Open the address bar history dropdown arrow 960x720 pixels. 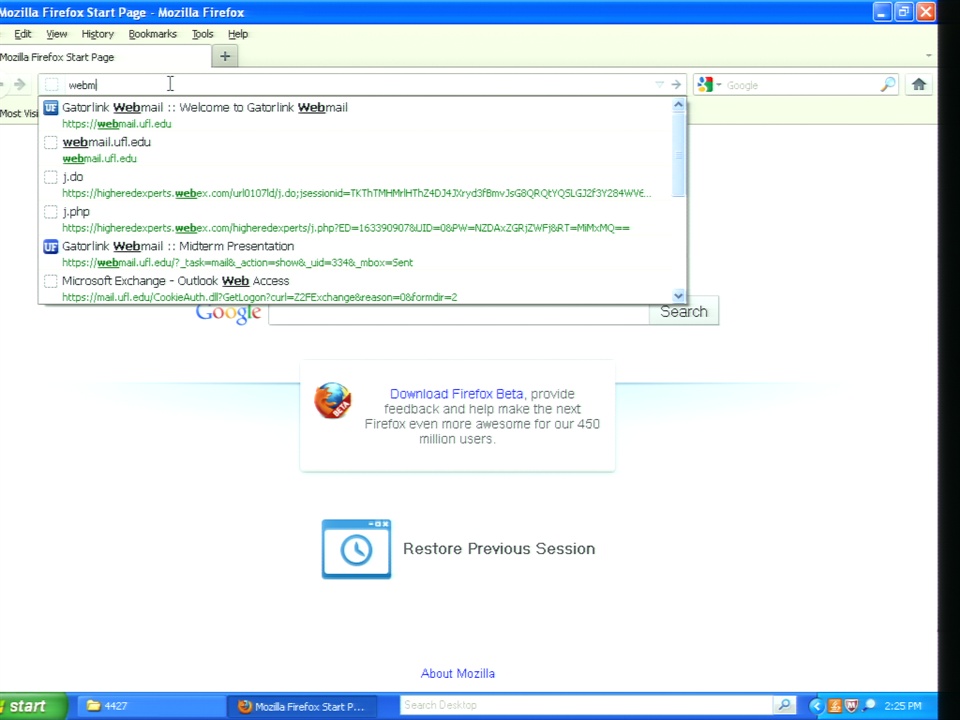(659, 84)
